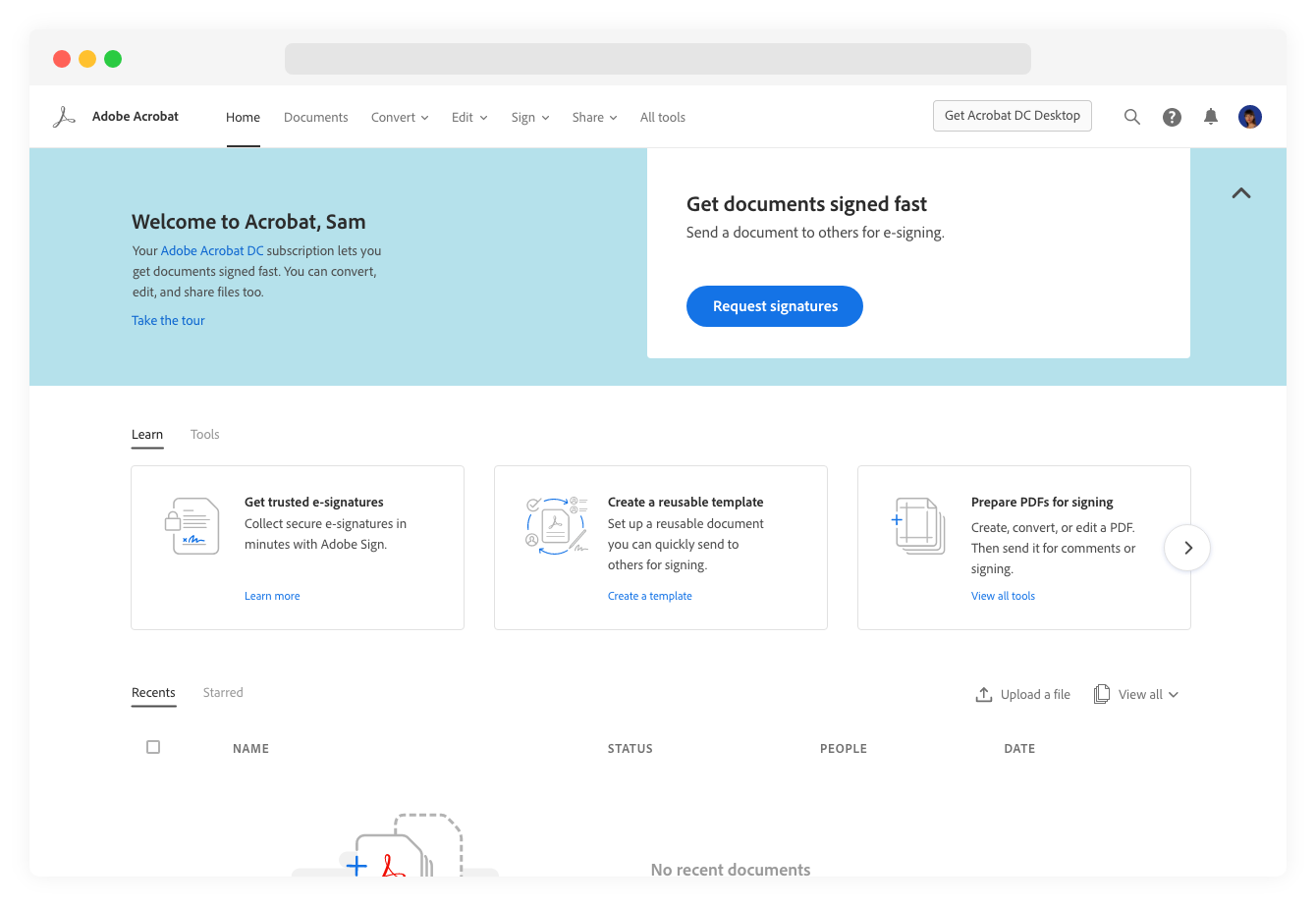Expand the Sign menu
Viewport: 1316px width, 906px height.
[530, 118]
